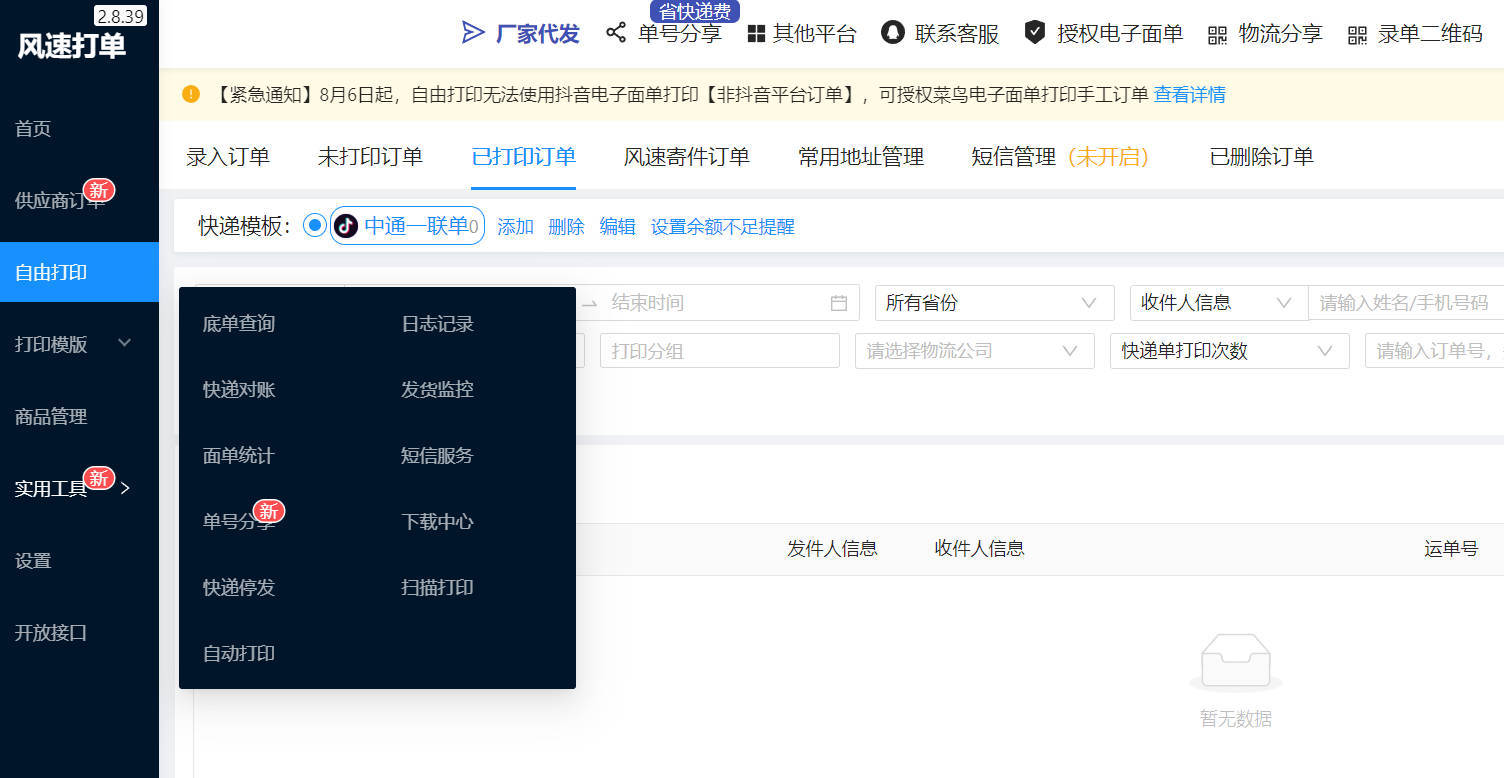Click 底单查询 in the tools menu
The height and width of the screenshot is (778, 1504).
tap(239, 324)
